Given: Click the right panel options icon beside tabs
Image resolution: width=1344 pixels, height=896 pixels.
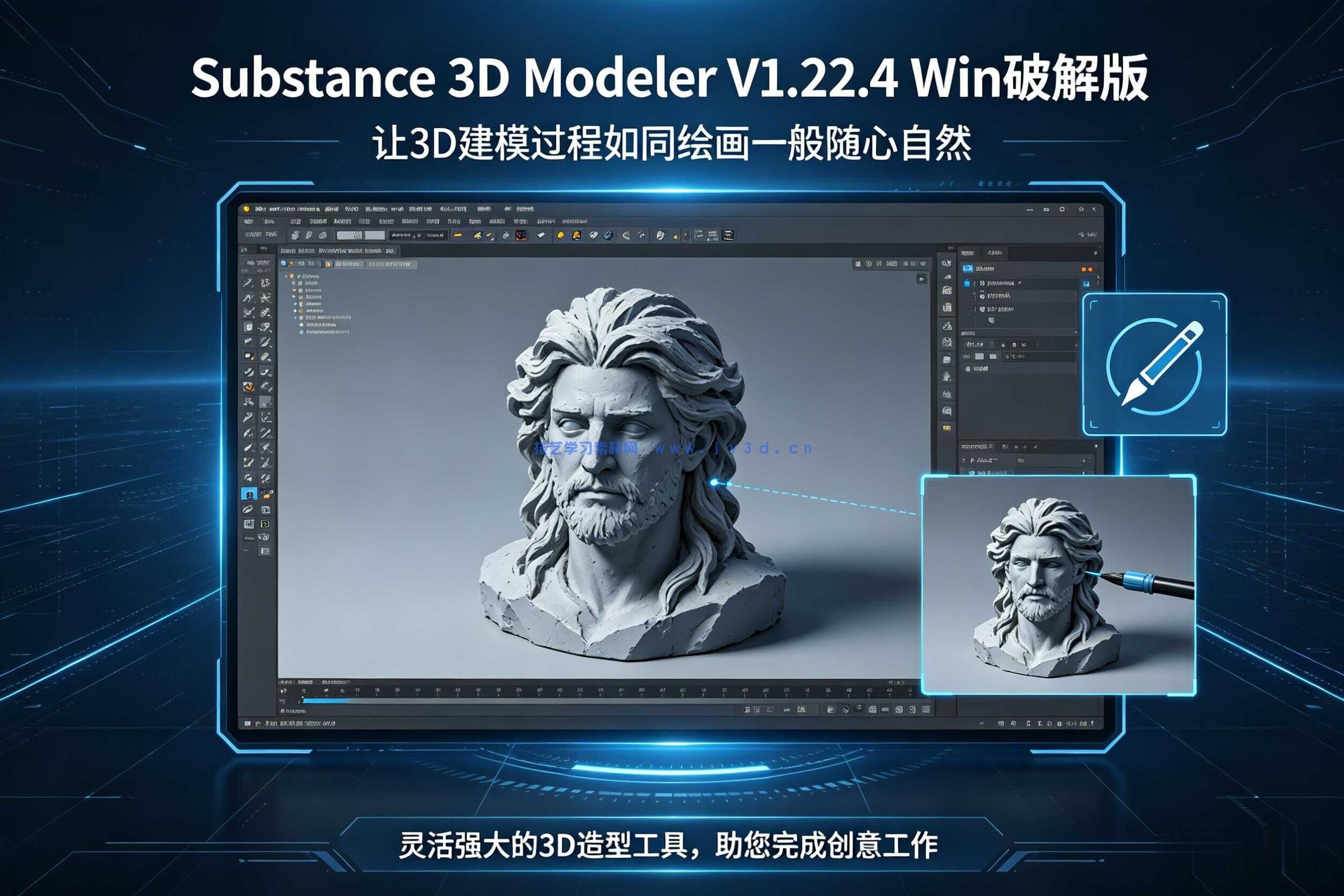Looking at the screenshot, I should click(1095, 252).
